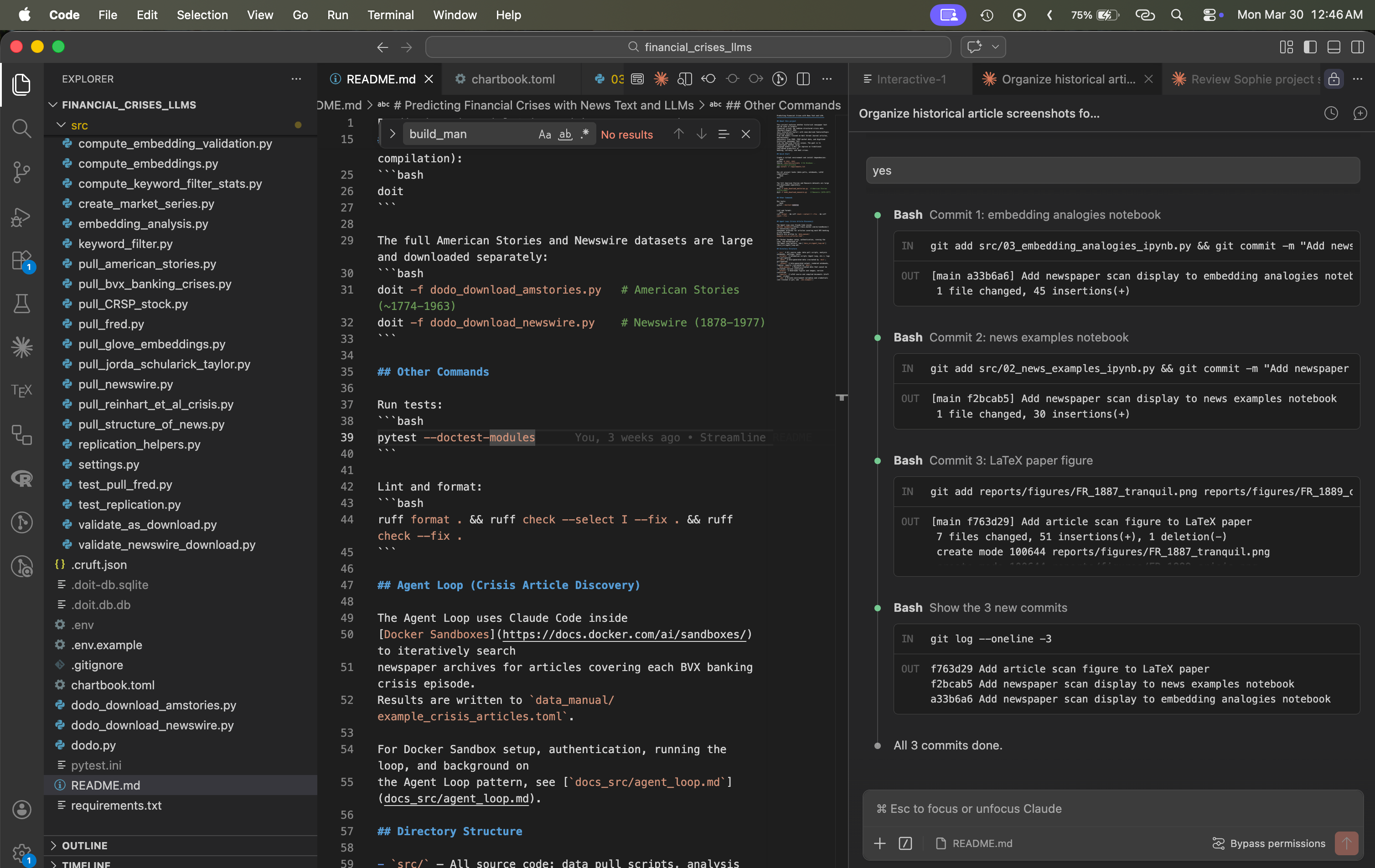This screenshot has height=868, width=1375.
Task: Open the Search view in activity bar
Action: [22, 128]
